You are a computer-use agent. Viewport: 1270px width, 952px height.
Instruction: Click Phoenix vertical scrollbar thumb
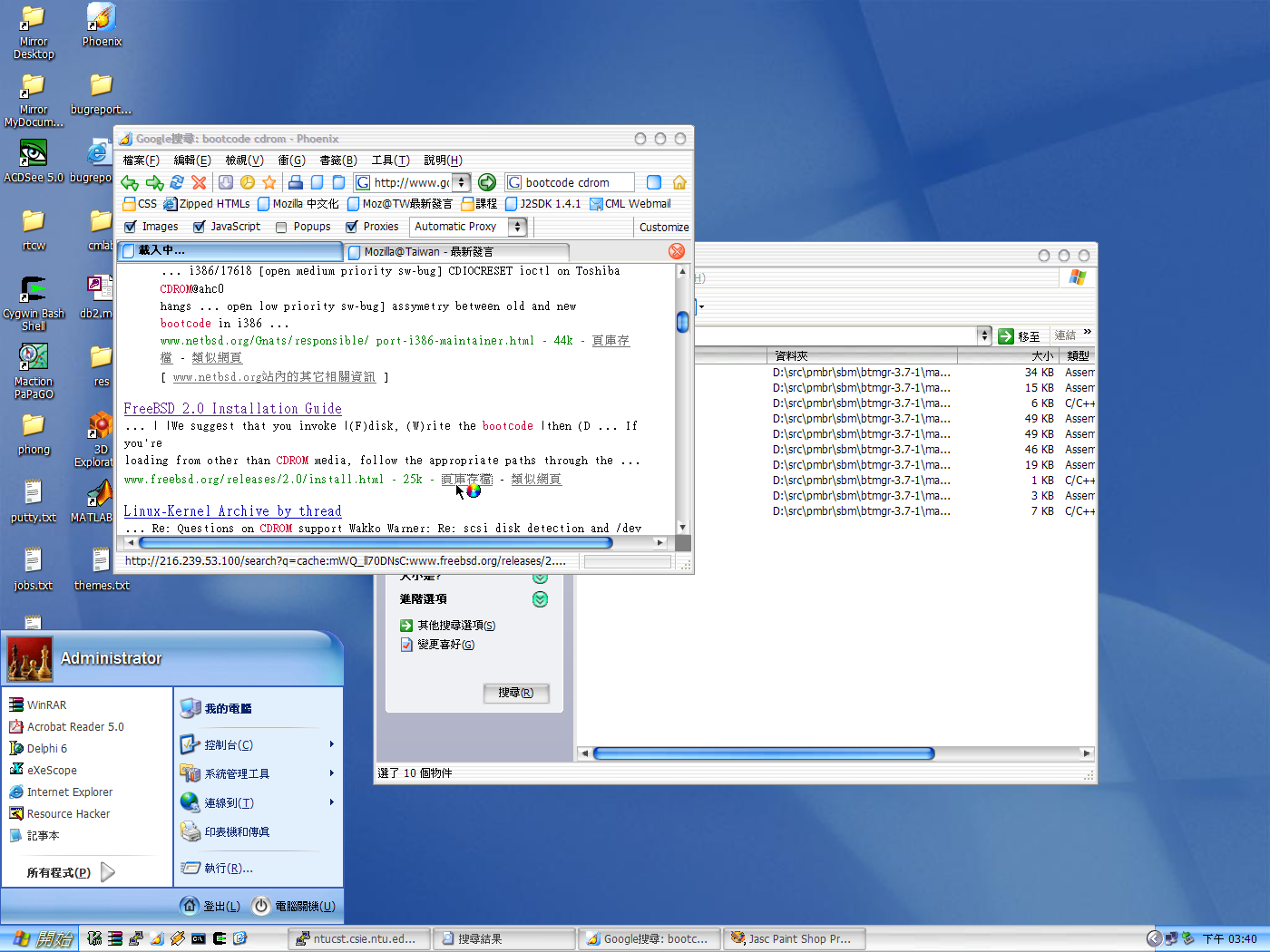tap(682, 322)
